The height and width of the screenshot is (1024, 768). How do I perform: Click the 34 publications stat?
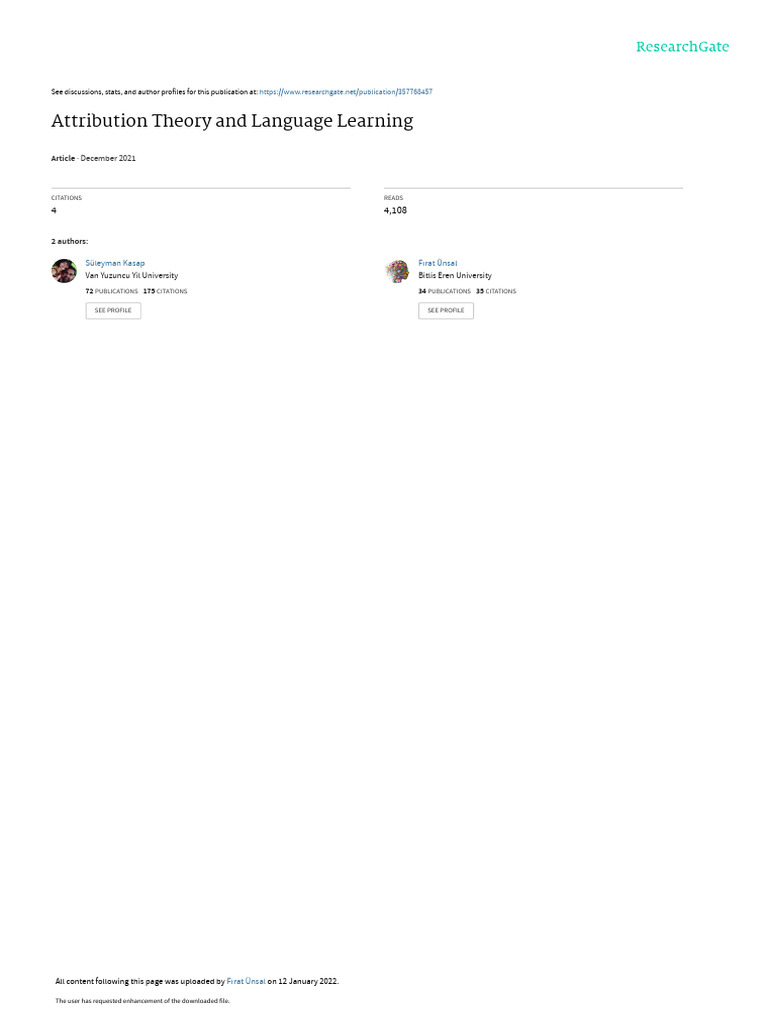445,291
